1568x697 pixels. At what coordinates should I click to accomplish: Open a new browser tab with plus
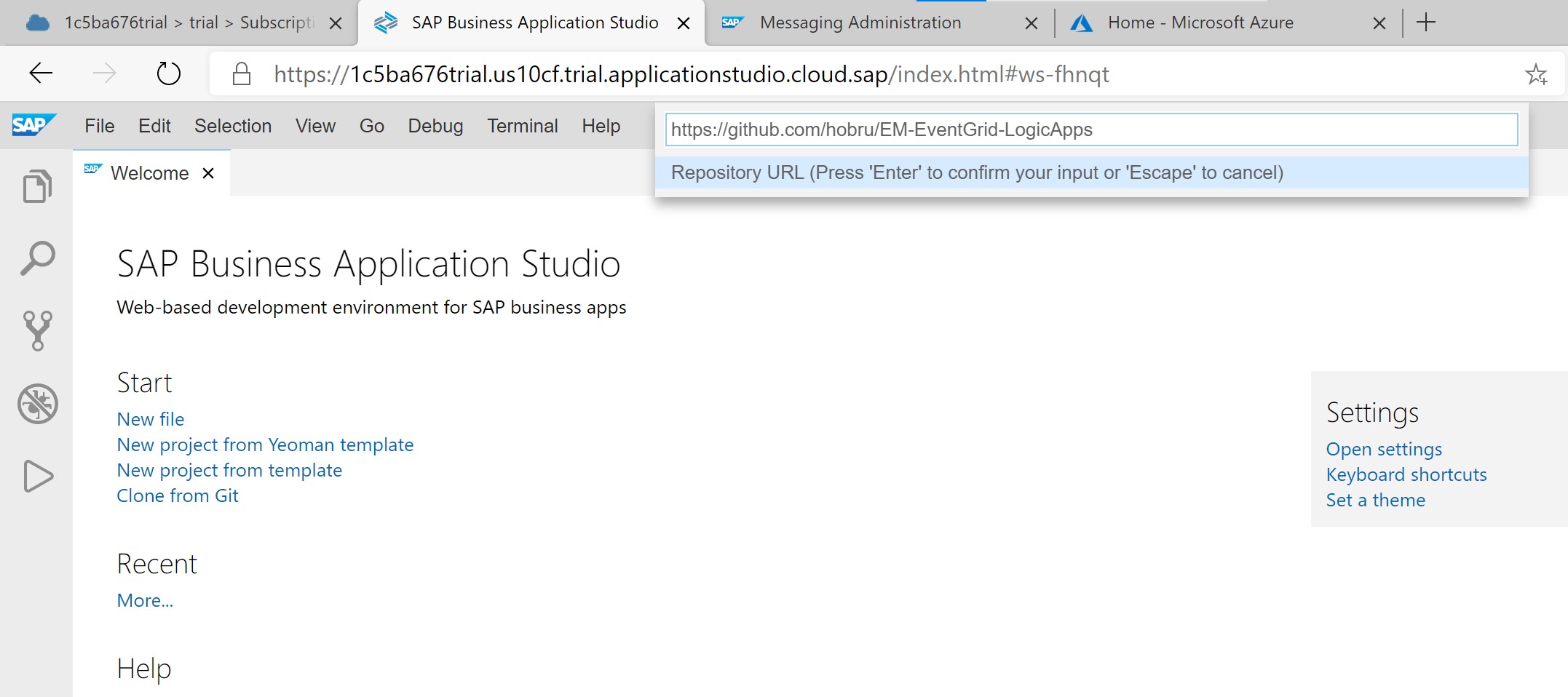(x=1426, y=23)
